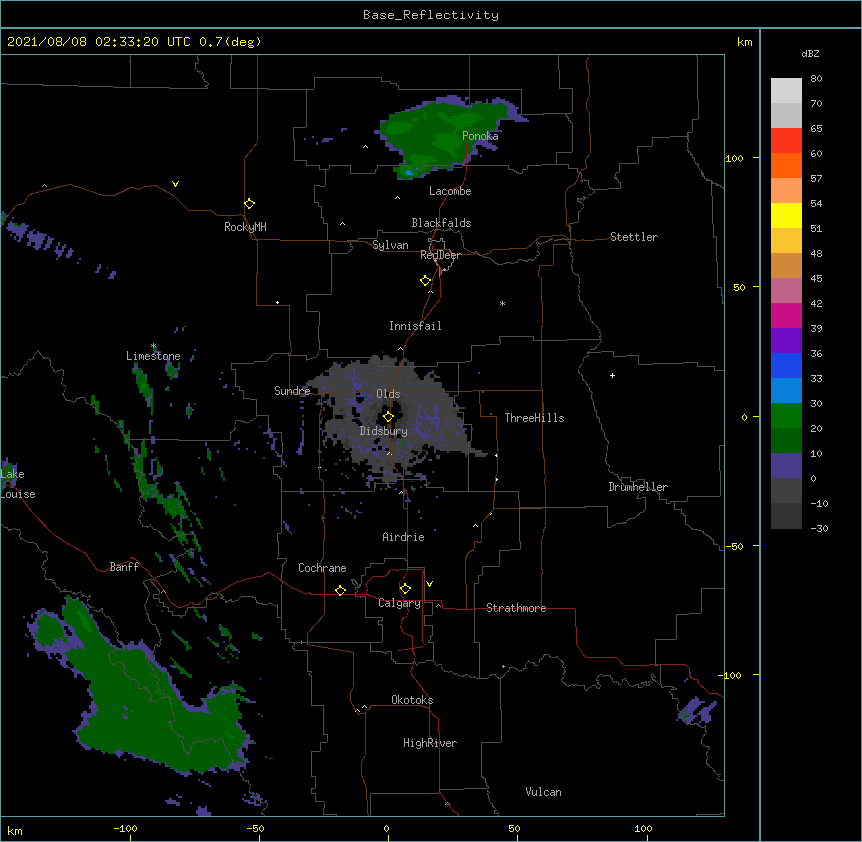Pick the red 60-65 dBZ legend color
862x842 pixels.
point(786,141)
